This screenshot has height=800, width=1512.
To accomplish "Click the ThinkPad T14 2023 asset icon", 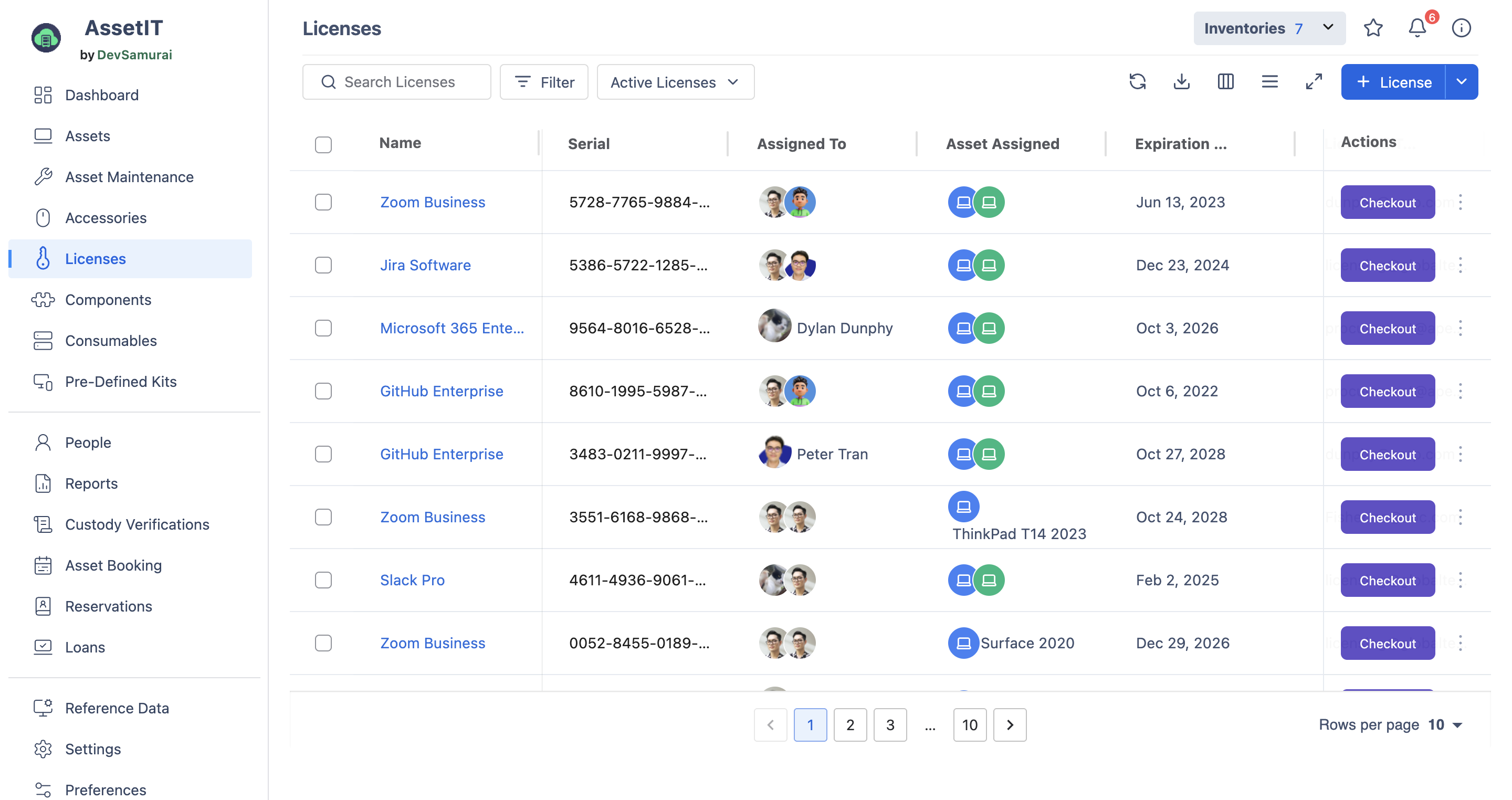I will point(963,506).
